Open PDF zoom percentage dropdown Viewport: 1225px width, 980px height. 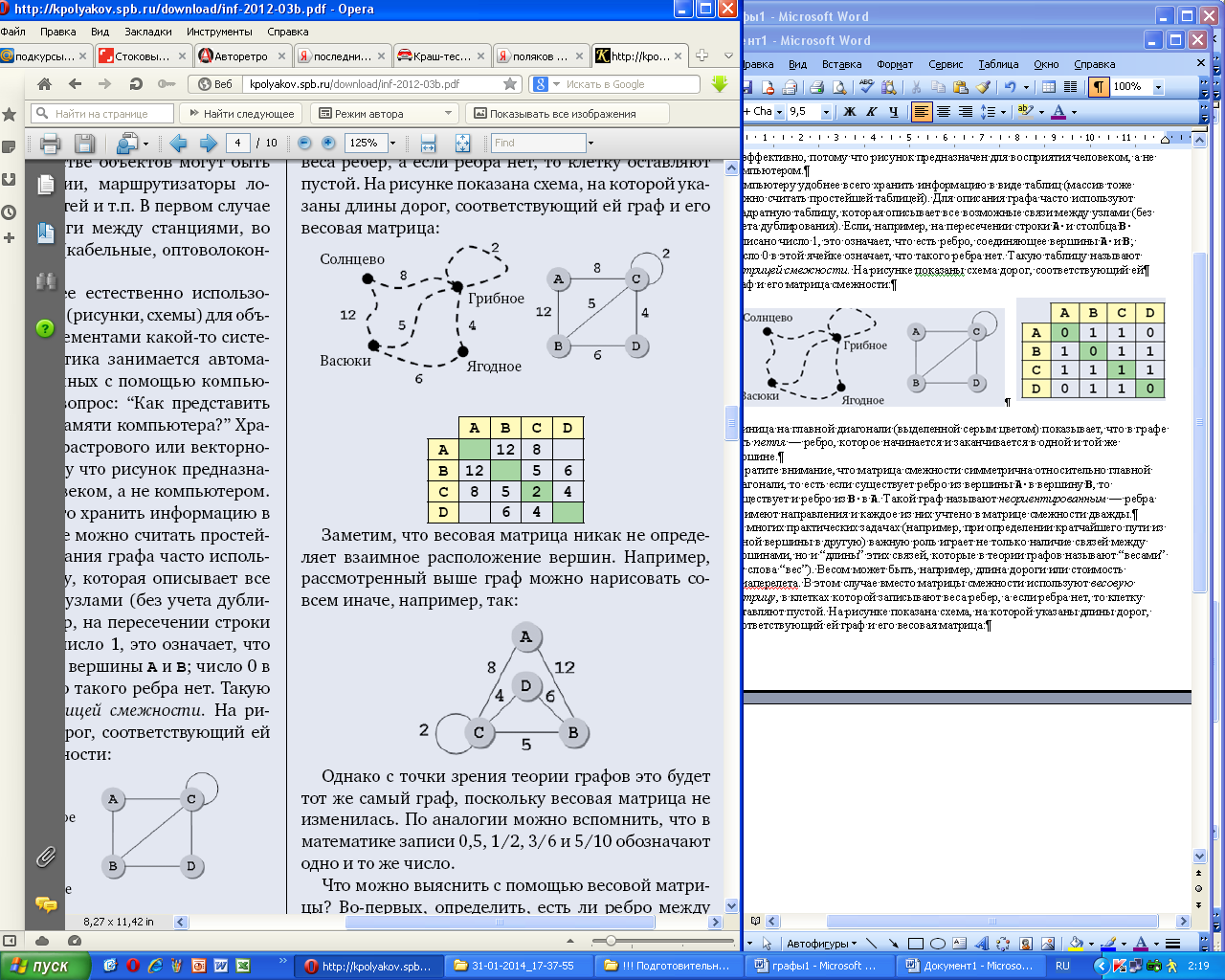pos(392,144)
